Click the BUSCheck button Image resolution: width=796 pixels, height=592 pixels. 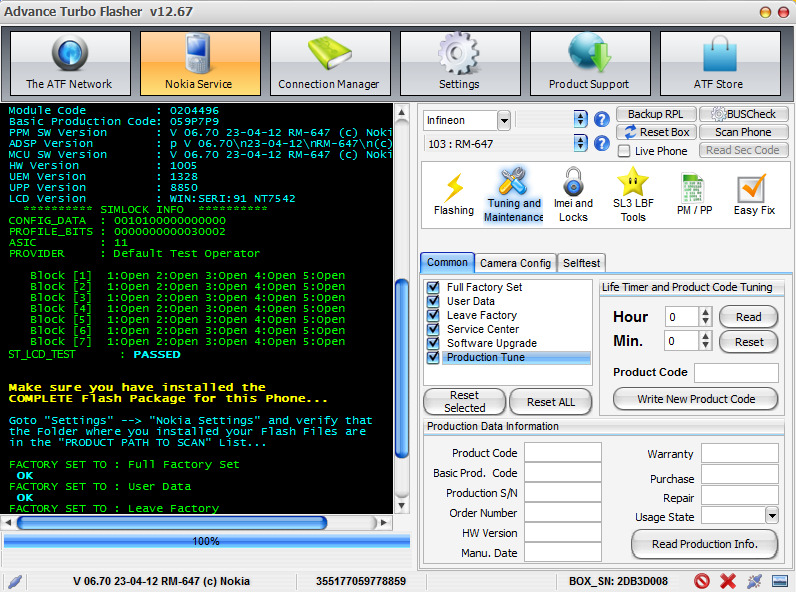[x=744, y=114]
